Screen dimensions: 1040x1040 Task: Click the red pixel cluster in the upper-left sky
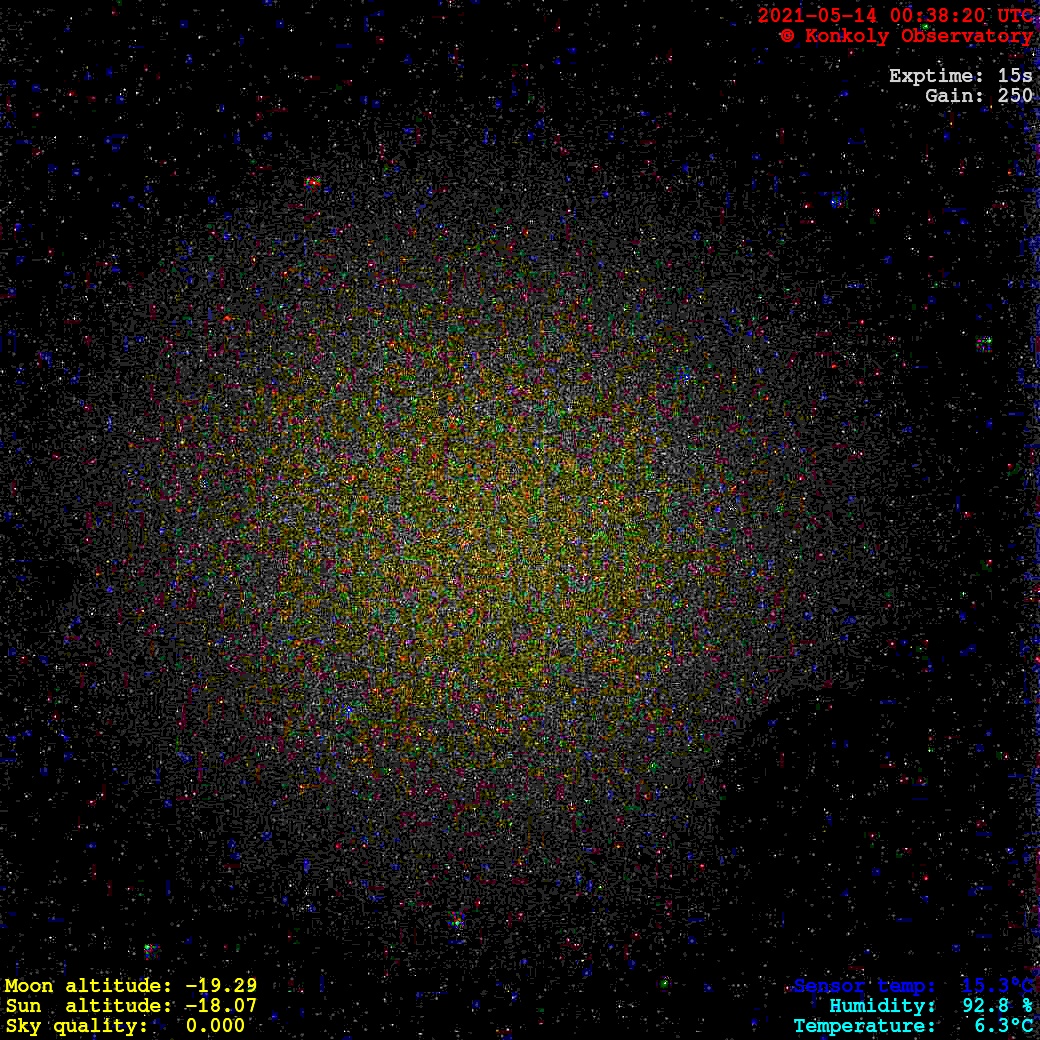coord(311,183)
